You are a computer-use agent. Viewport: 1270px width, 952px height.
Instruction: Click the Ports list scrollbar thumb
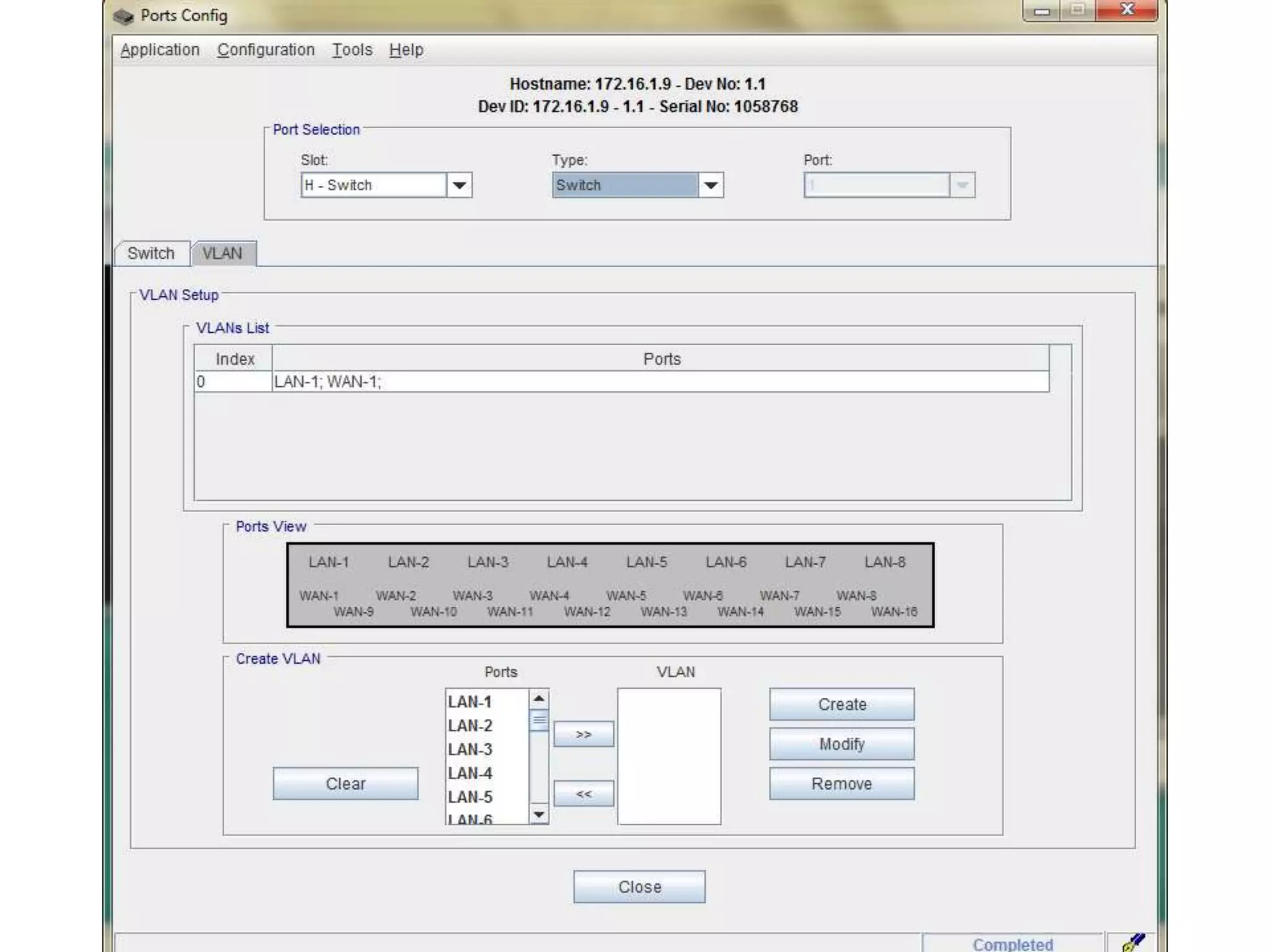tap(539, 721)
